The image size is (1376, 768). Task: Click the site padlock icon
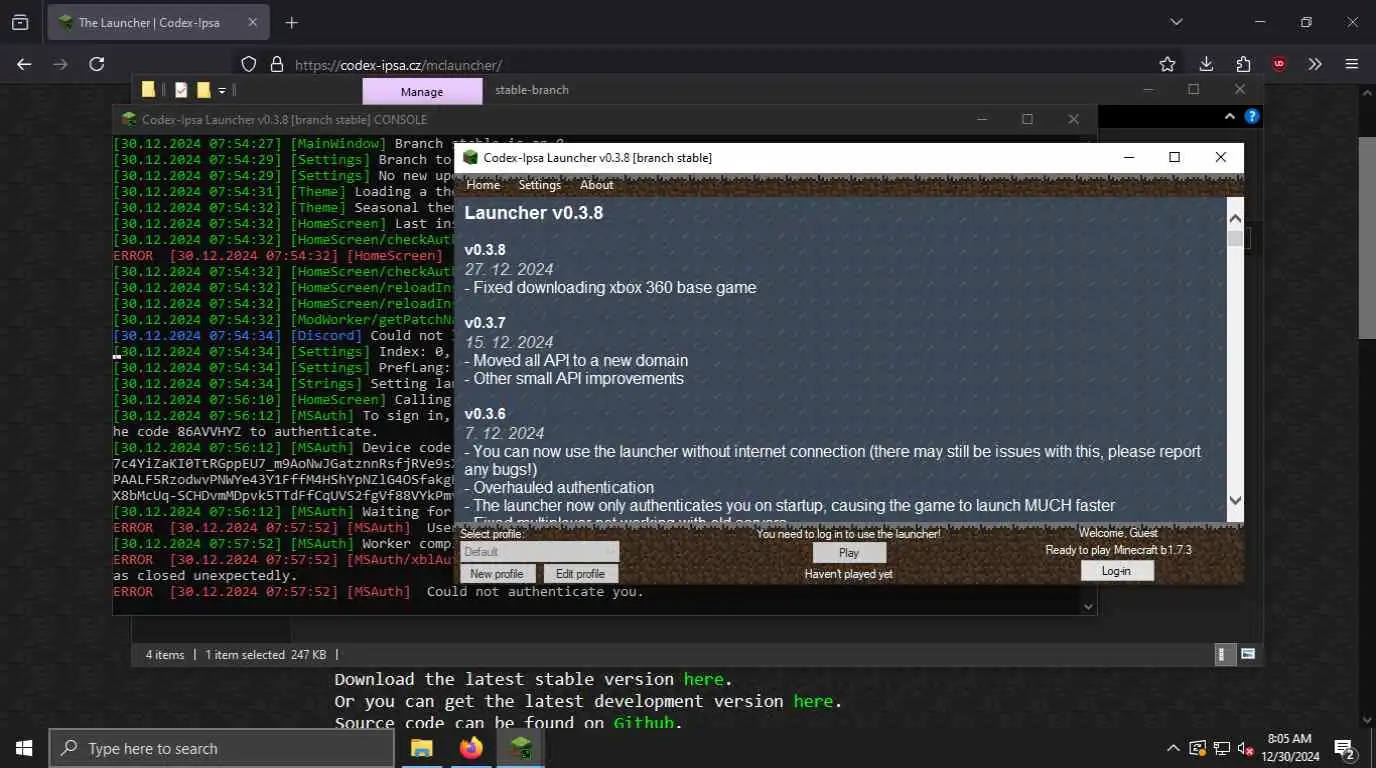point(277,64)
